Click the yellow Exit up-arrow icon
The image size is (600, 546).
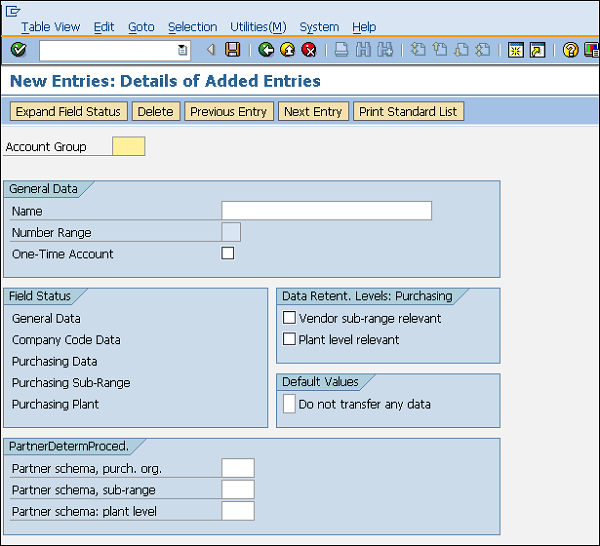[287, 50]
